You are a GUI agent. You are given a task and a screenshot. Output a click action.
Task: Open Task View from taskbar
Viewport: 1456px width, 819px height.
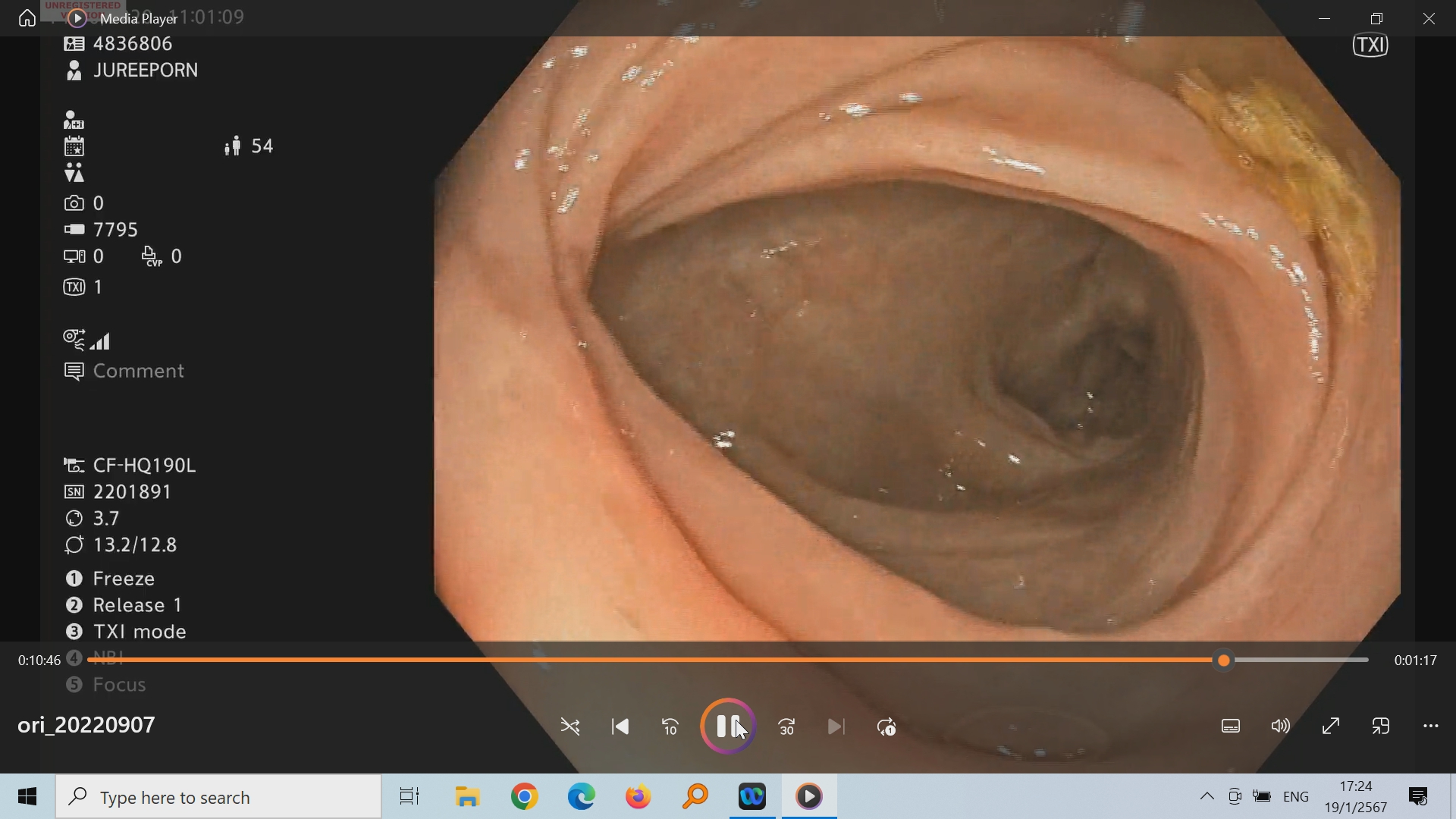[409, 797]
